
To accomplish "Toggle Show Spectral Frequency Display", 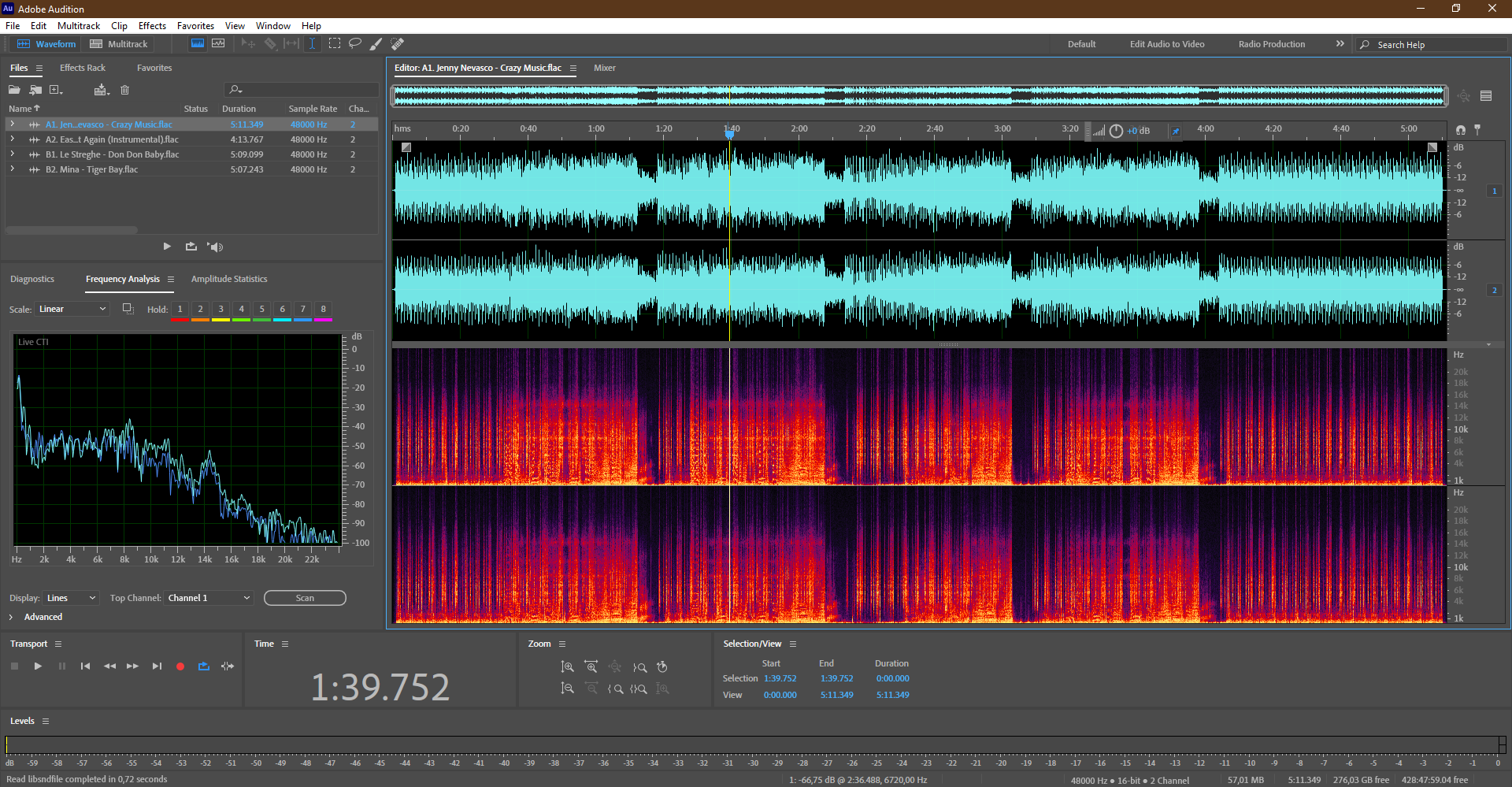I will pyautogui.click(x=198, y=44).
